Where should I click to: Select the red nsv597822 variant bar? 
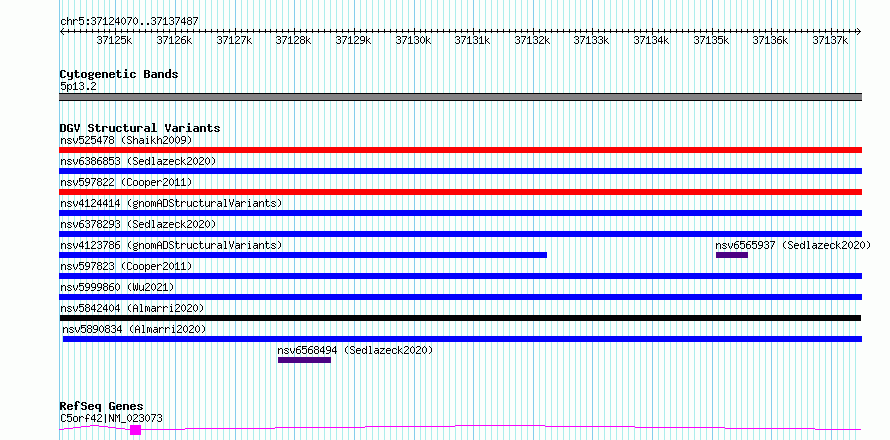pyautogui.click(x=460, y=192)
